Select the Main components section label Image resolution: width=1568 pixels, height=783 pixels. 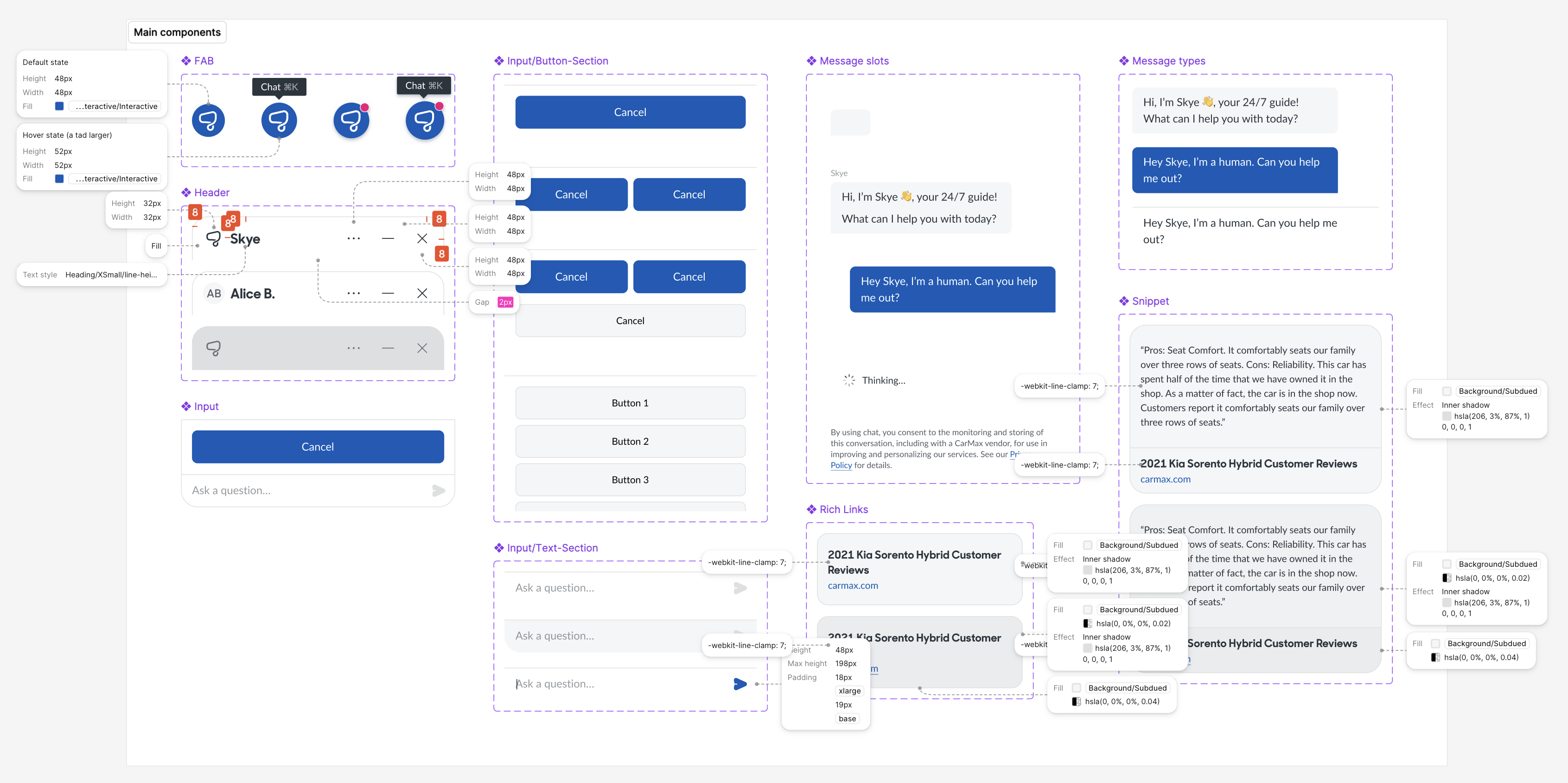click(177, 32)
